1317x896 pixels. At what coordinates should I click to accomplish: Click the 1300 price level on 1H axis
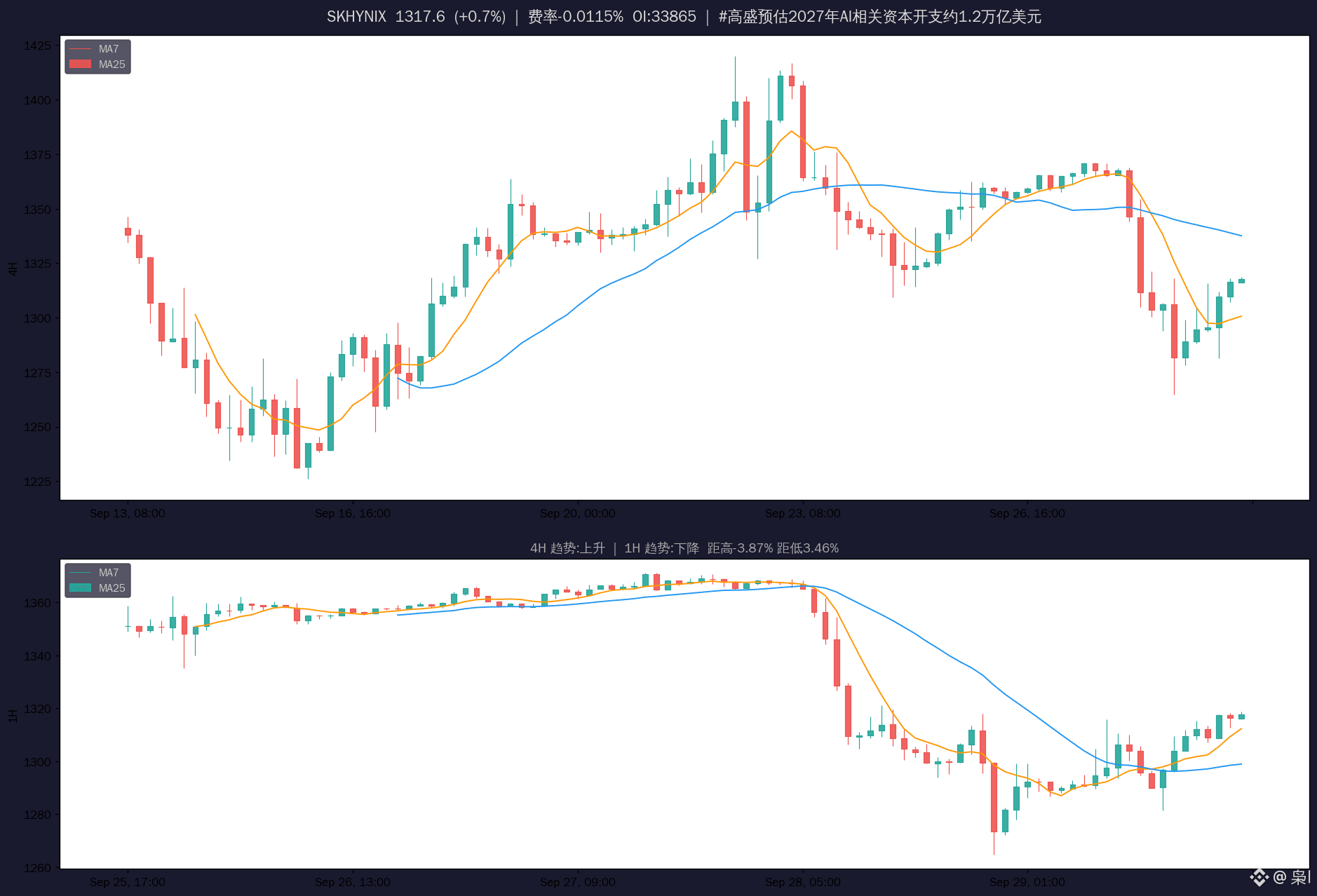pyautogui.click(x=37, y=762)
